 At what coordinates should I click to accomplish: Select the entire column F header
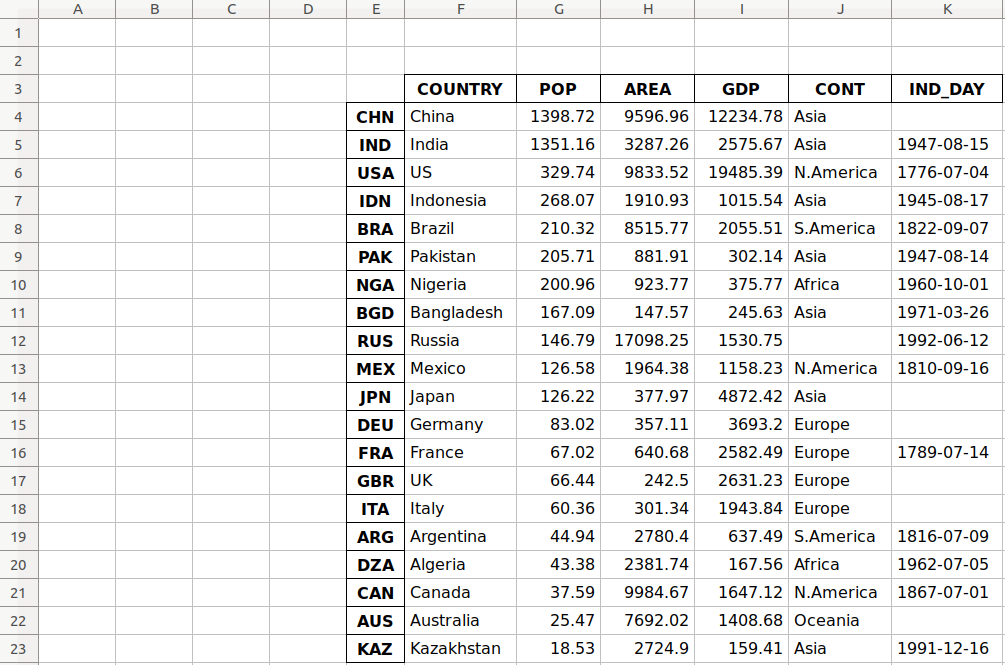(460, 9)
